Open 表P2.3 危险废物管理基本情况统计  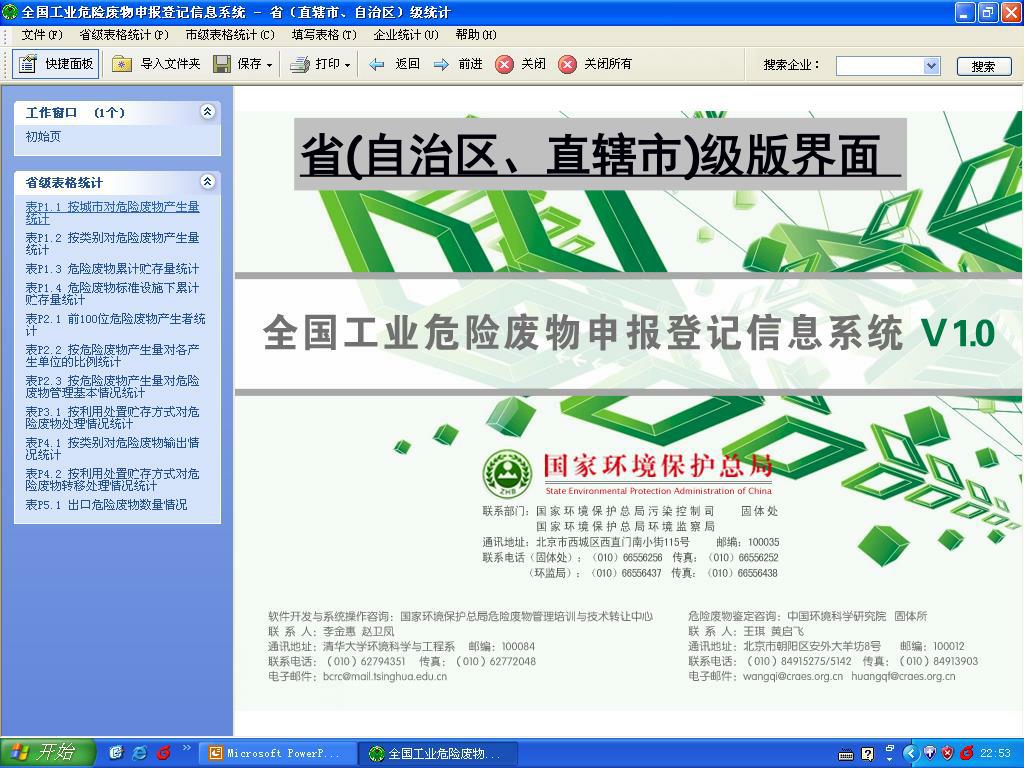tap(112, 386)
